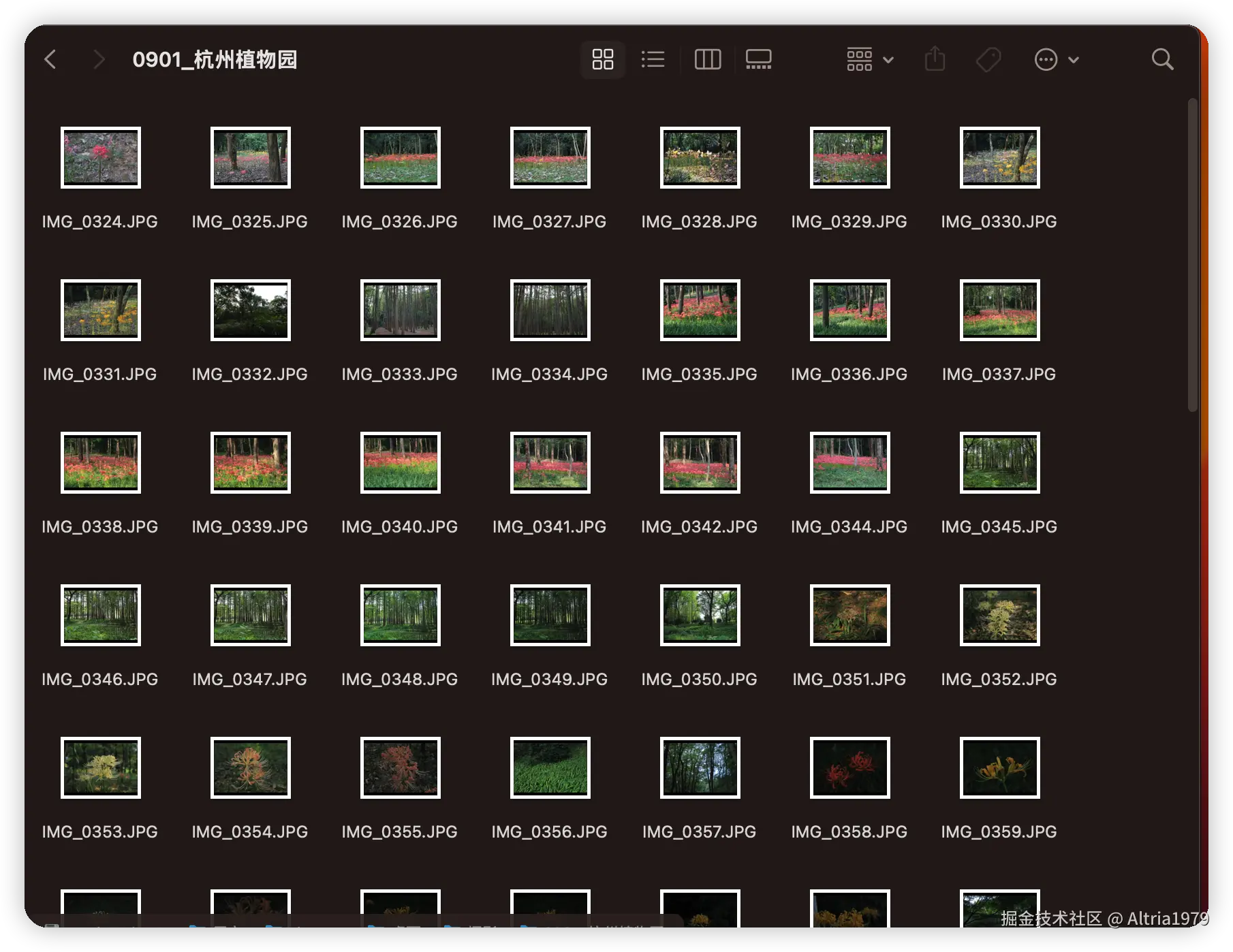The image size is (1233, 952).
Task: Select thumbnail of IMG_0337.JPG
Action: pyautogui.click(x=1000, y=310)
